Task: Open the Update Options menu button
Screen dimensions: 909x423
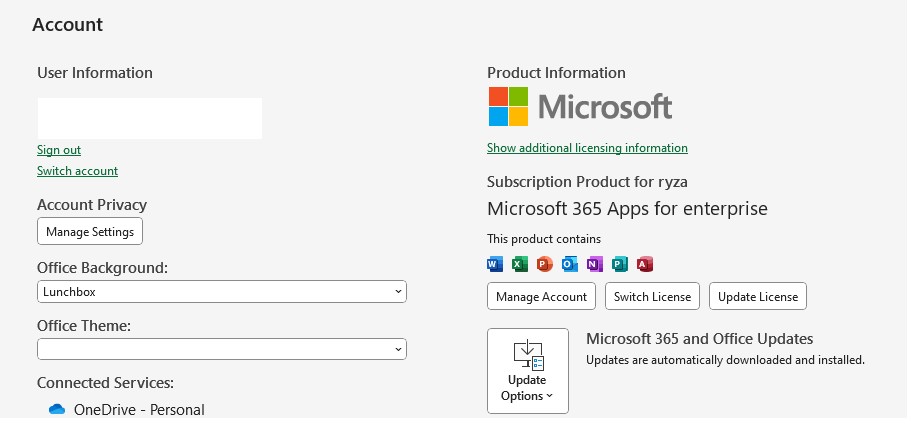Action: tap(528, 371)
